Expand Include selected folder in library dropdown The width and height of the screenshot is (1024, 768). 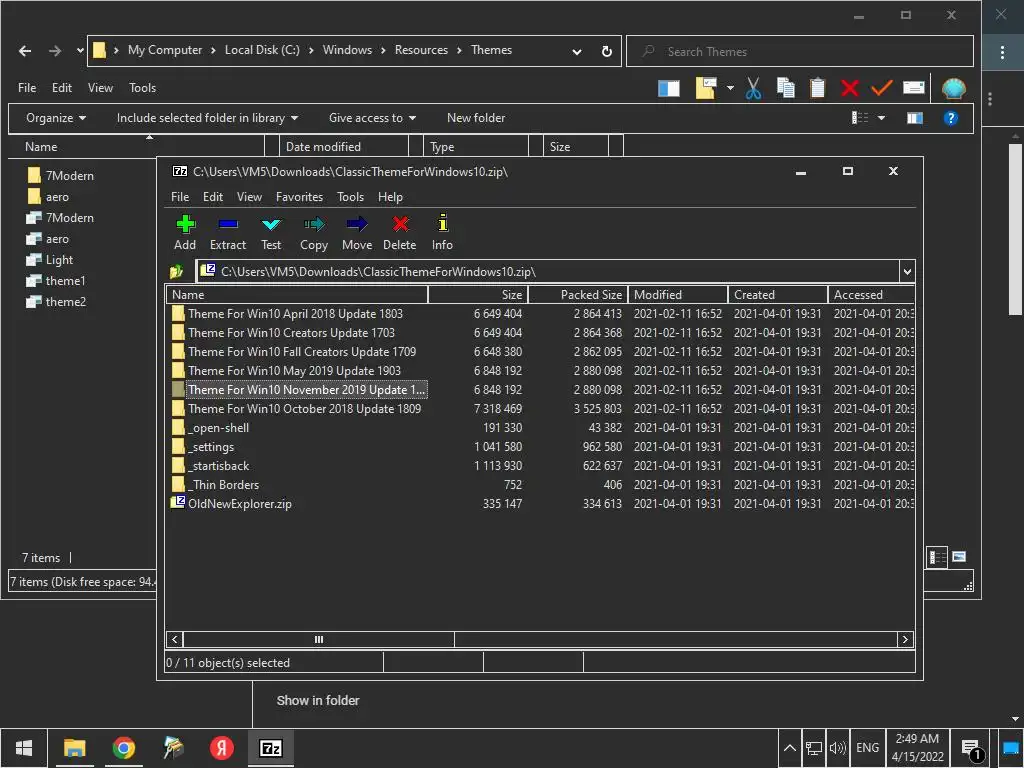[x=208, y=118]
